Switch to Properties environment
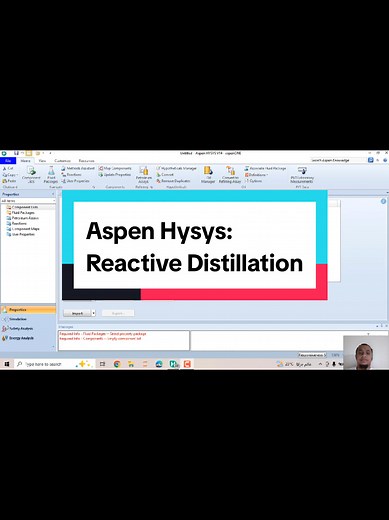This screenshot has height=520, width=389. click(28, 310)
